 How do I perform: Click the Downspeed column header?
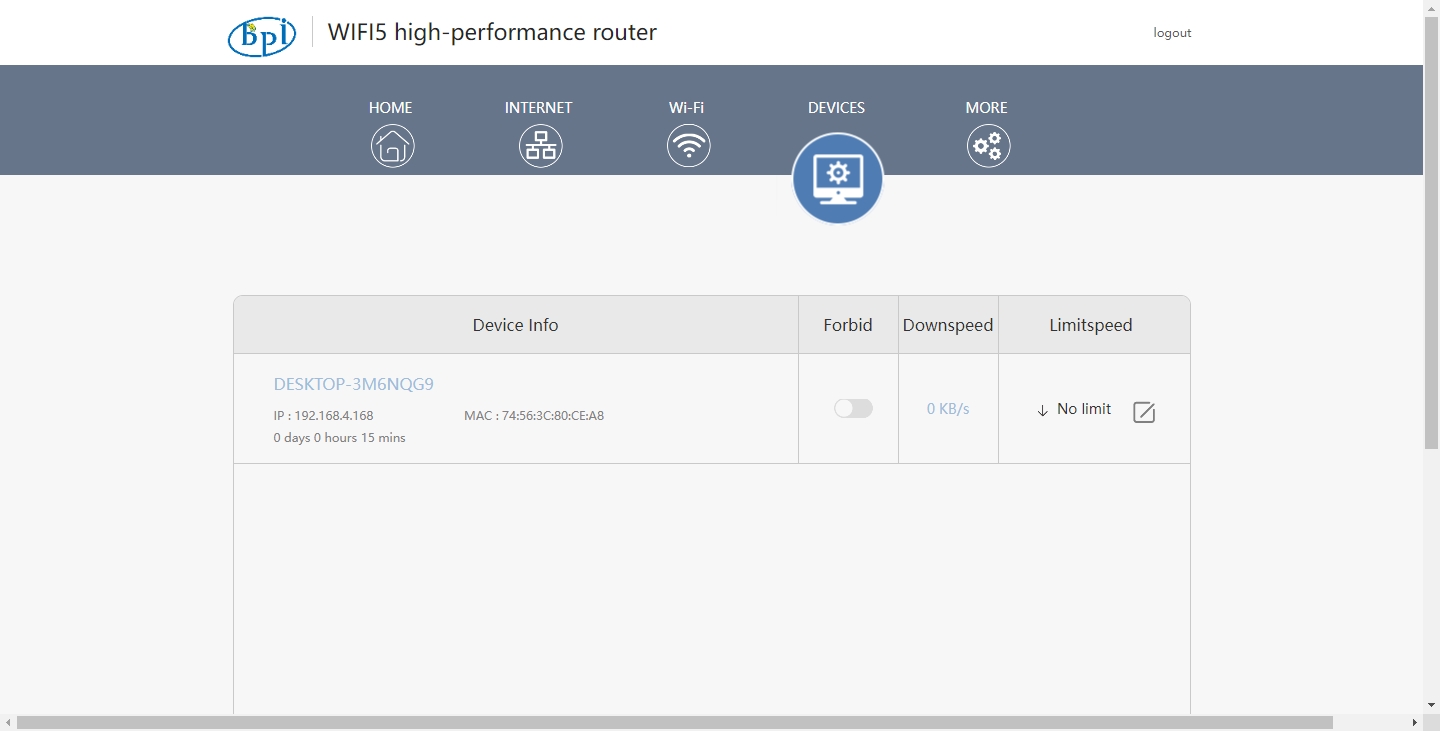pyautogui.click(x=948, y=325)
